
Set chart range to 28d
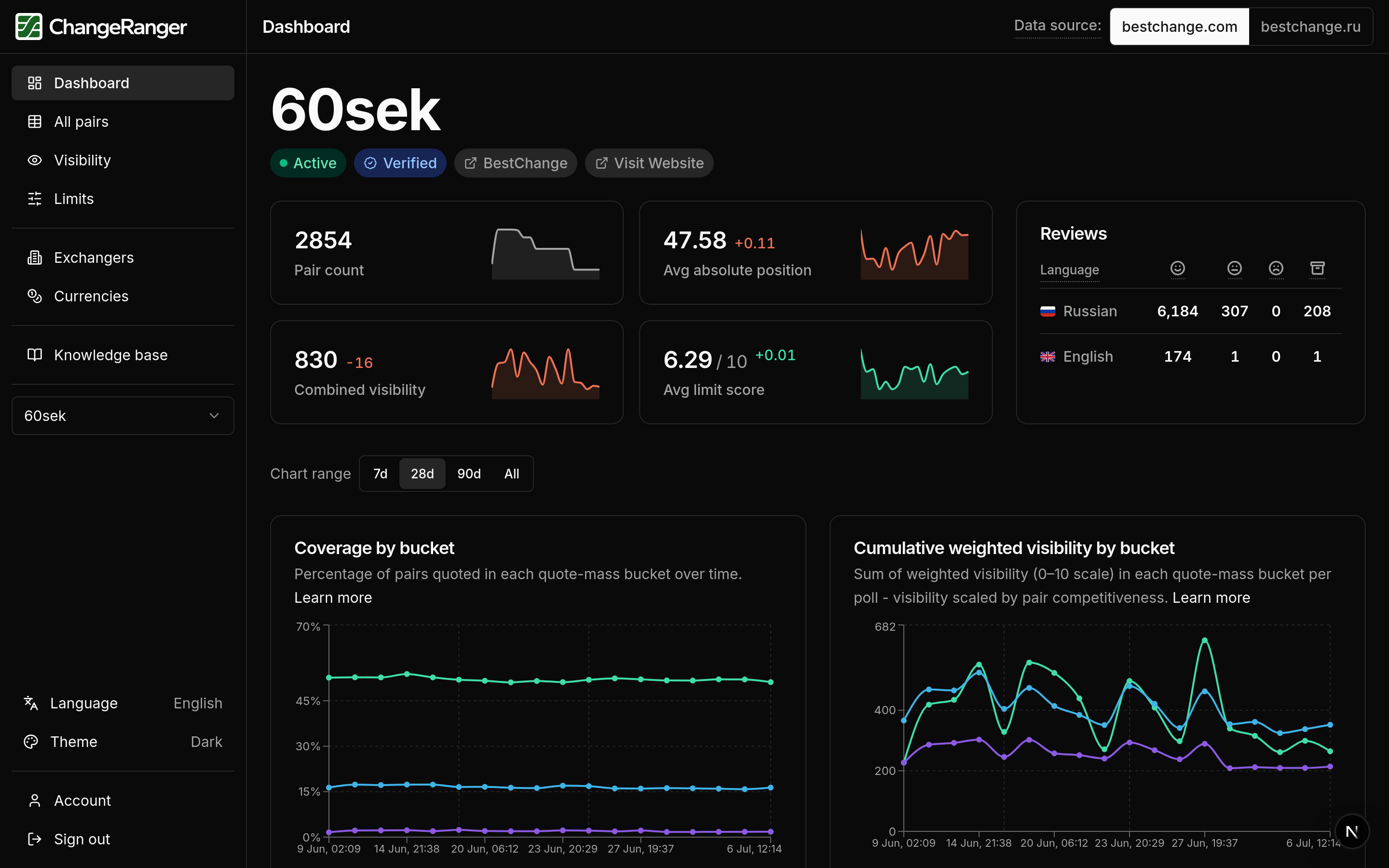coord(422,474)
